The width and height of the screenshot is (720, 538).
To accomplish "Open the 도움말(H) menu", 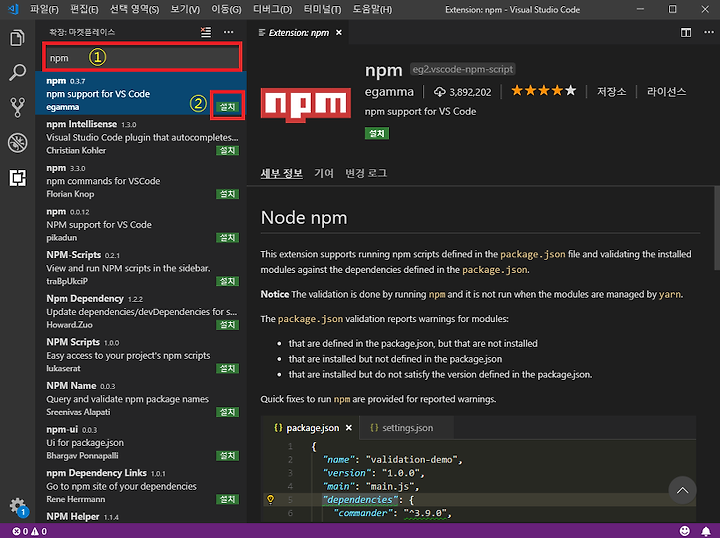I will pos(372,9).
